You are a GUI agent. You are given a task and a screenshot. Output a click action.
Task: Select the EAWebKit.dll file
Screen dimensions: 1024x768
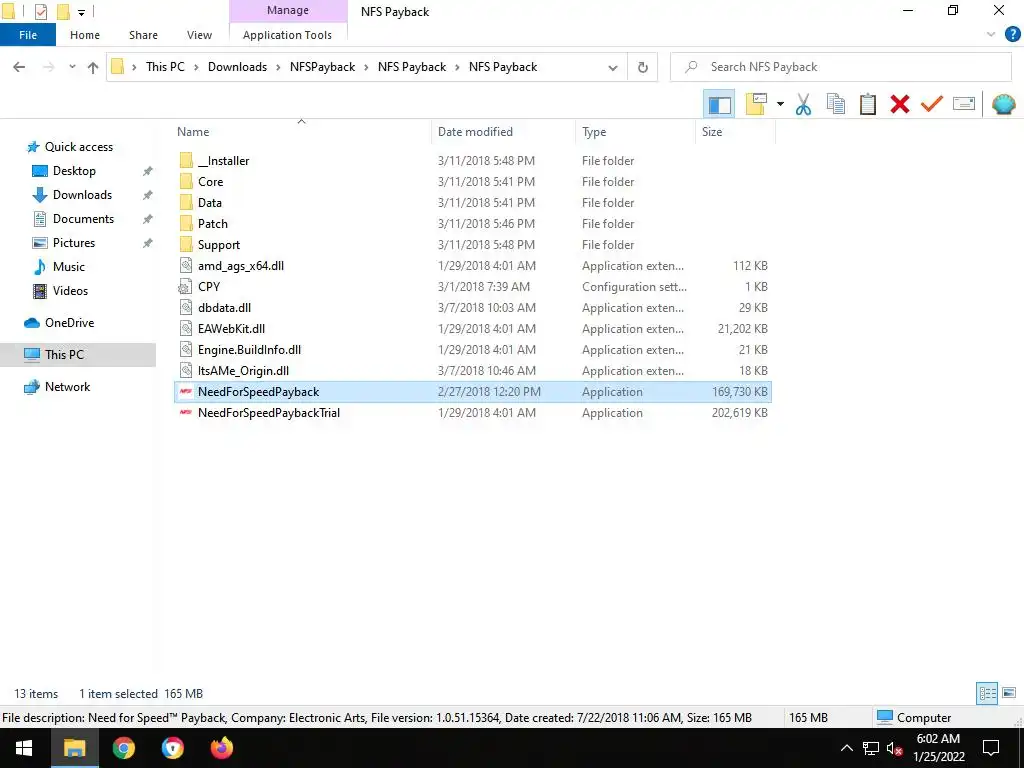473,328
